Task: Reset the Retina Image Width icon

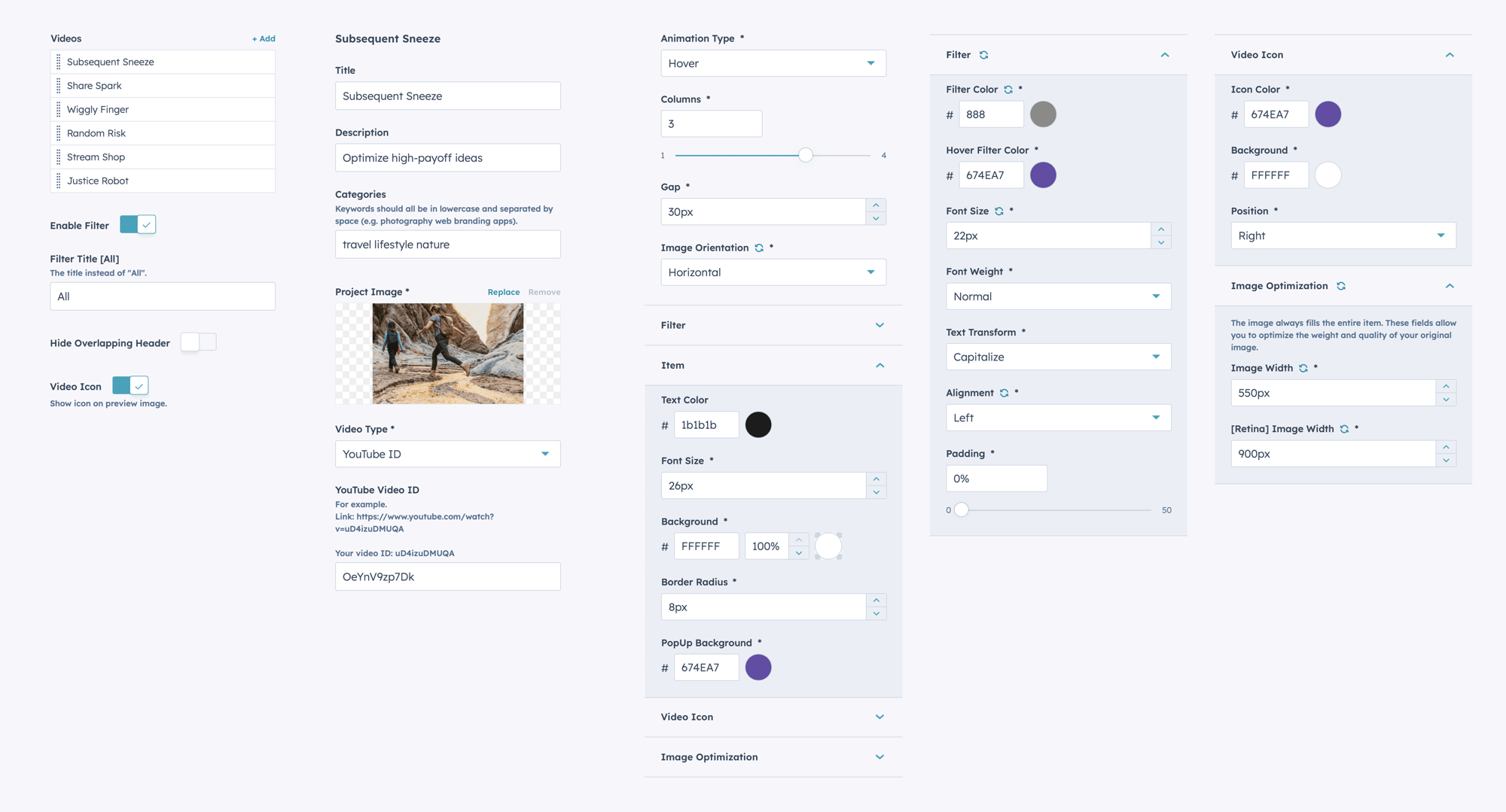Action: 1344,429
